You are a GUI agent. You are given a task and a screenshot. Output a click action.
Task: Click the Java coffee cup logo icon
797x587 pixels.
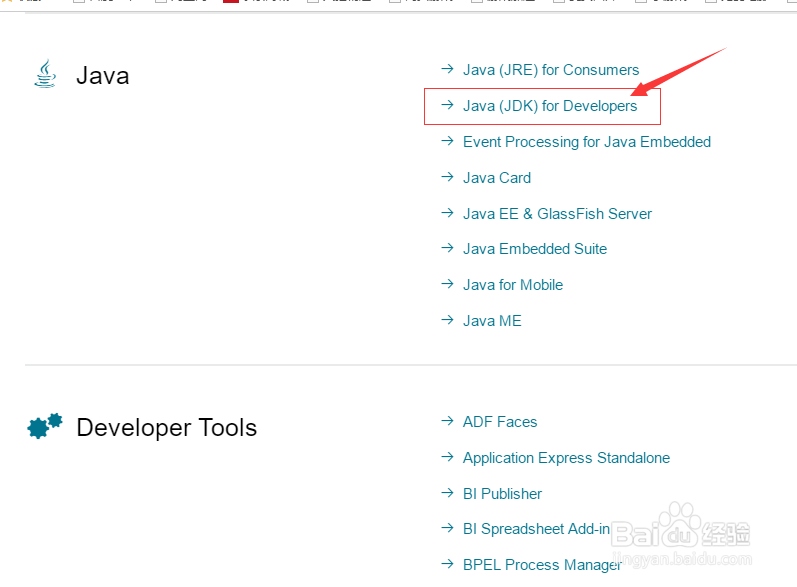coord(45,74)
